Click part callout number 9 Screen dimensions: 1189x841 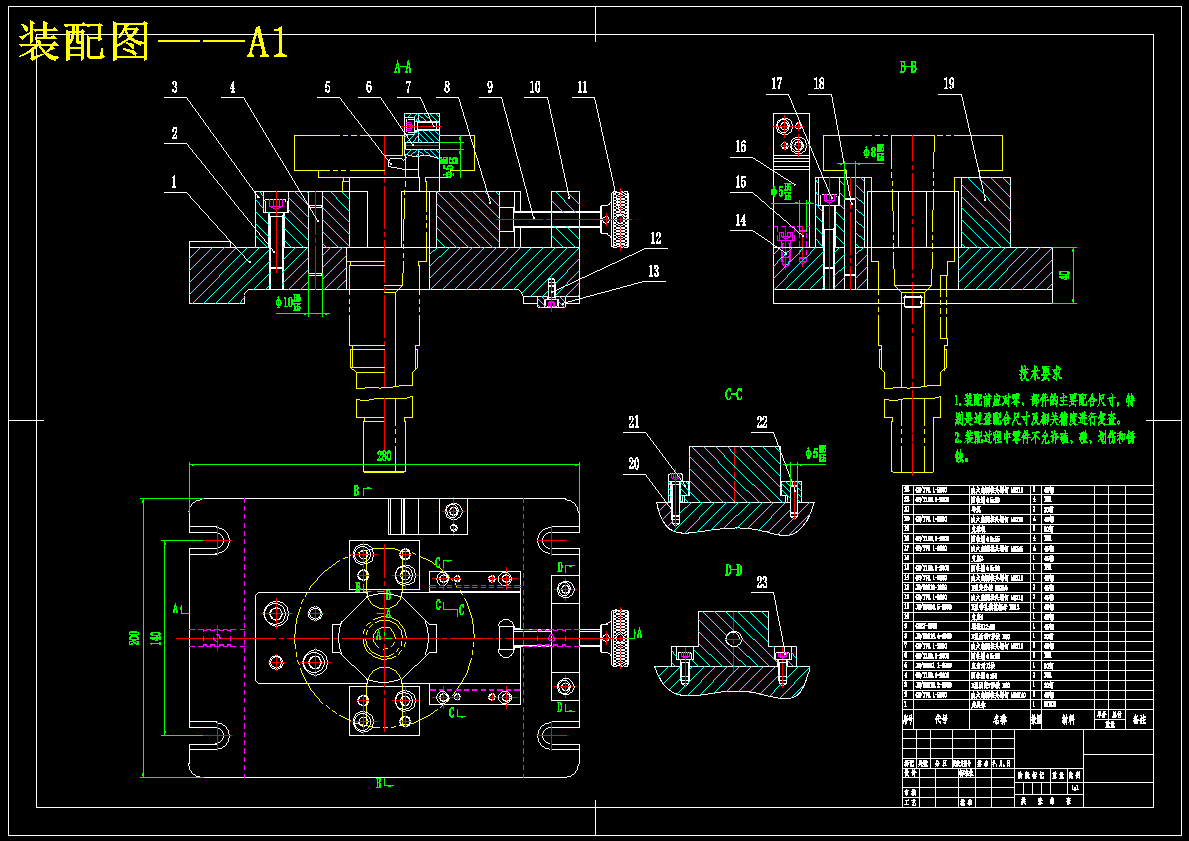[490, 87]
